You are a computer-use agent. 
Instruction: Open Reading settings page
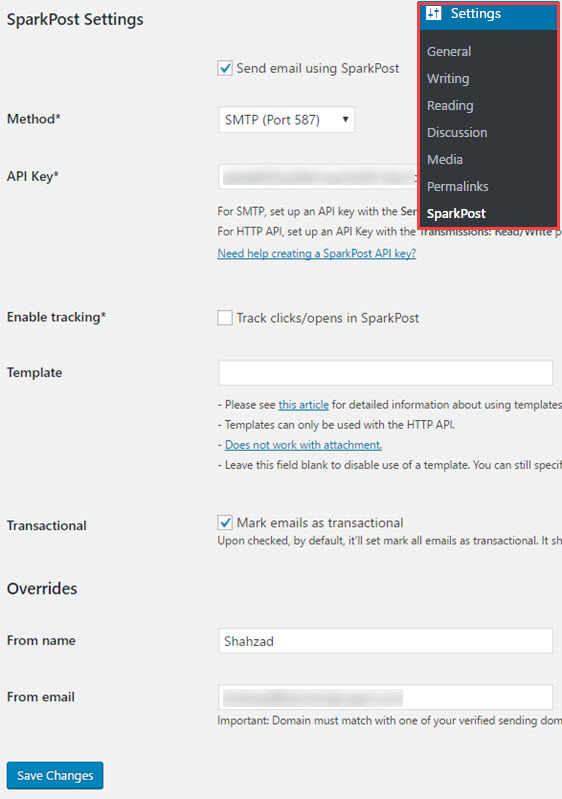pos(450,105)
